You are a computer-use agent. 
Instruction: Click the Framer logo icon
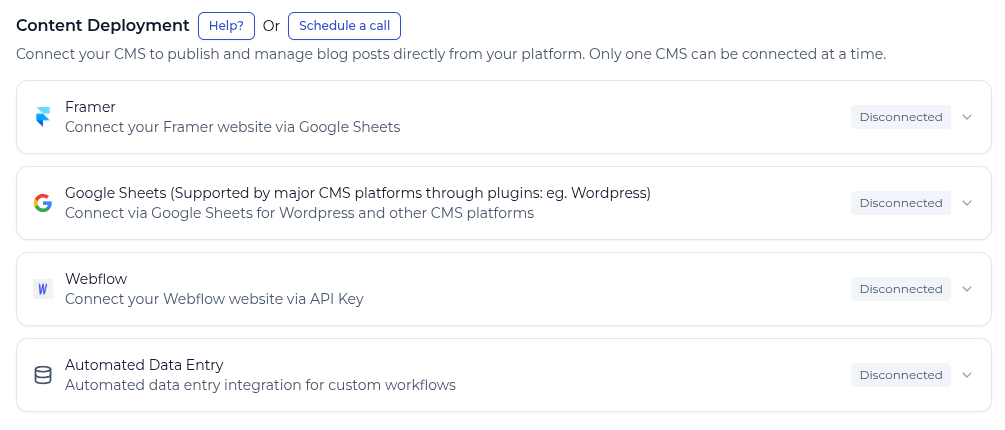(x=43, y=117)
